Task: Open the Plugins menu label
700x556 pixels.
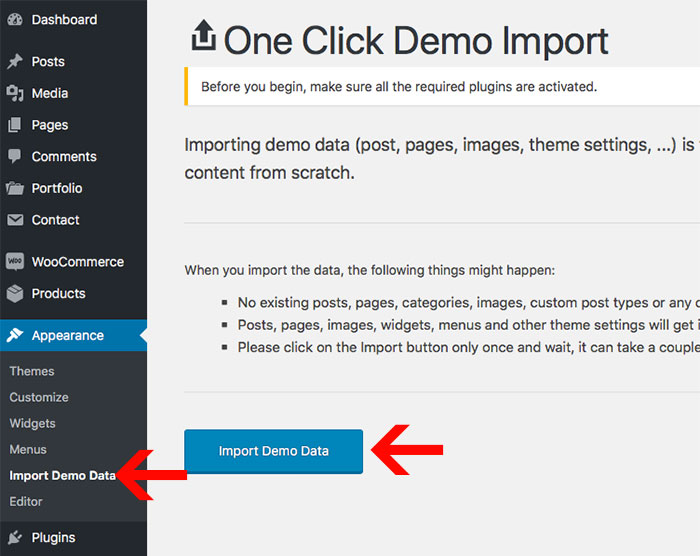Action: click(x=54, y=538)
